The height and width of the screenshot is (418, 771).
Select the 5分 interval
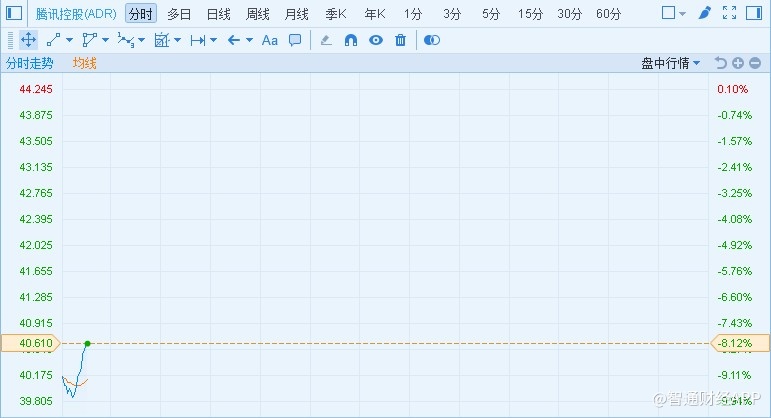coord(491,14)
